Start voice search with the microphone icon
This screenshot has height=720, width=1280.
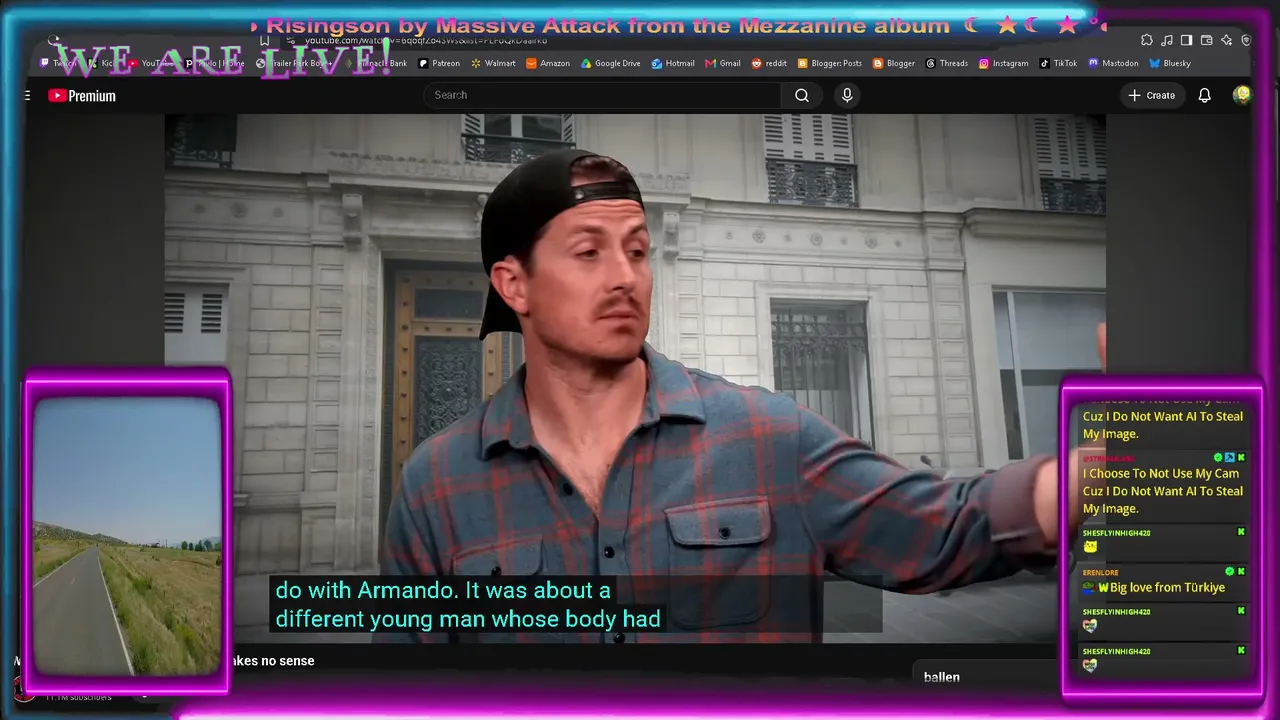tap(847, 95)
